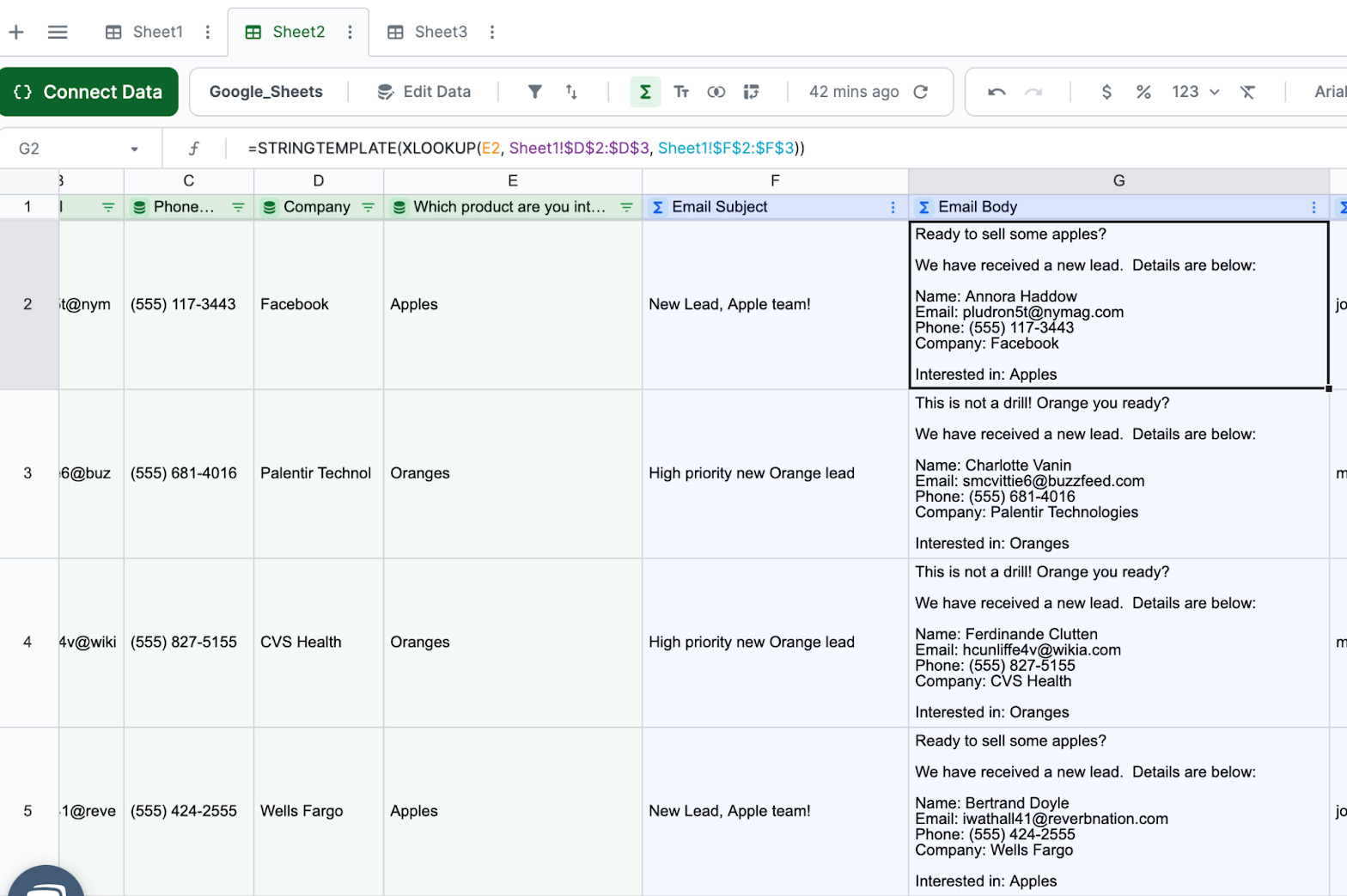Select email body cell for Charlotte Vanin

pyautogui.click(x=1118, y=473)
